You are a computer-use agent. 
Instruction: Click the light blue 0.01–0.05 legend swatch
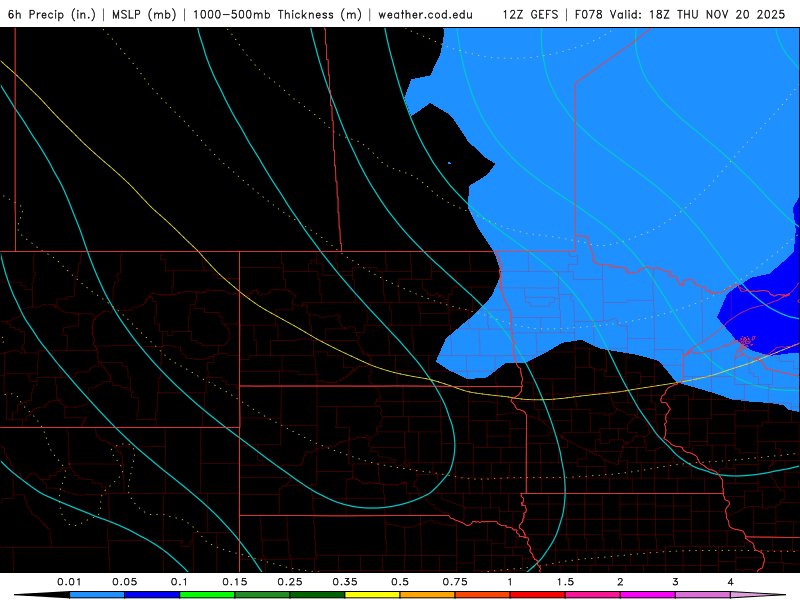97,595
